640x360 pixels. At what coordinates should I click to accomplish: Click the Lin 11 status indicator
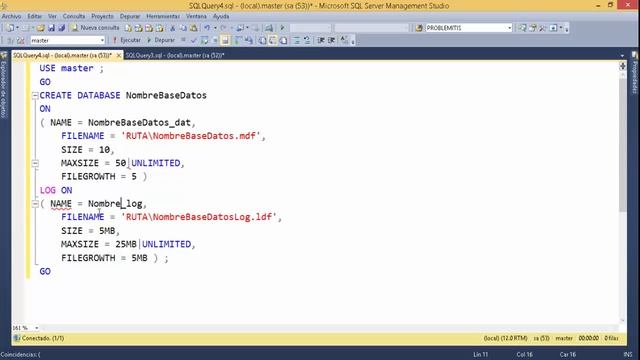(x=480, y=354)
